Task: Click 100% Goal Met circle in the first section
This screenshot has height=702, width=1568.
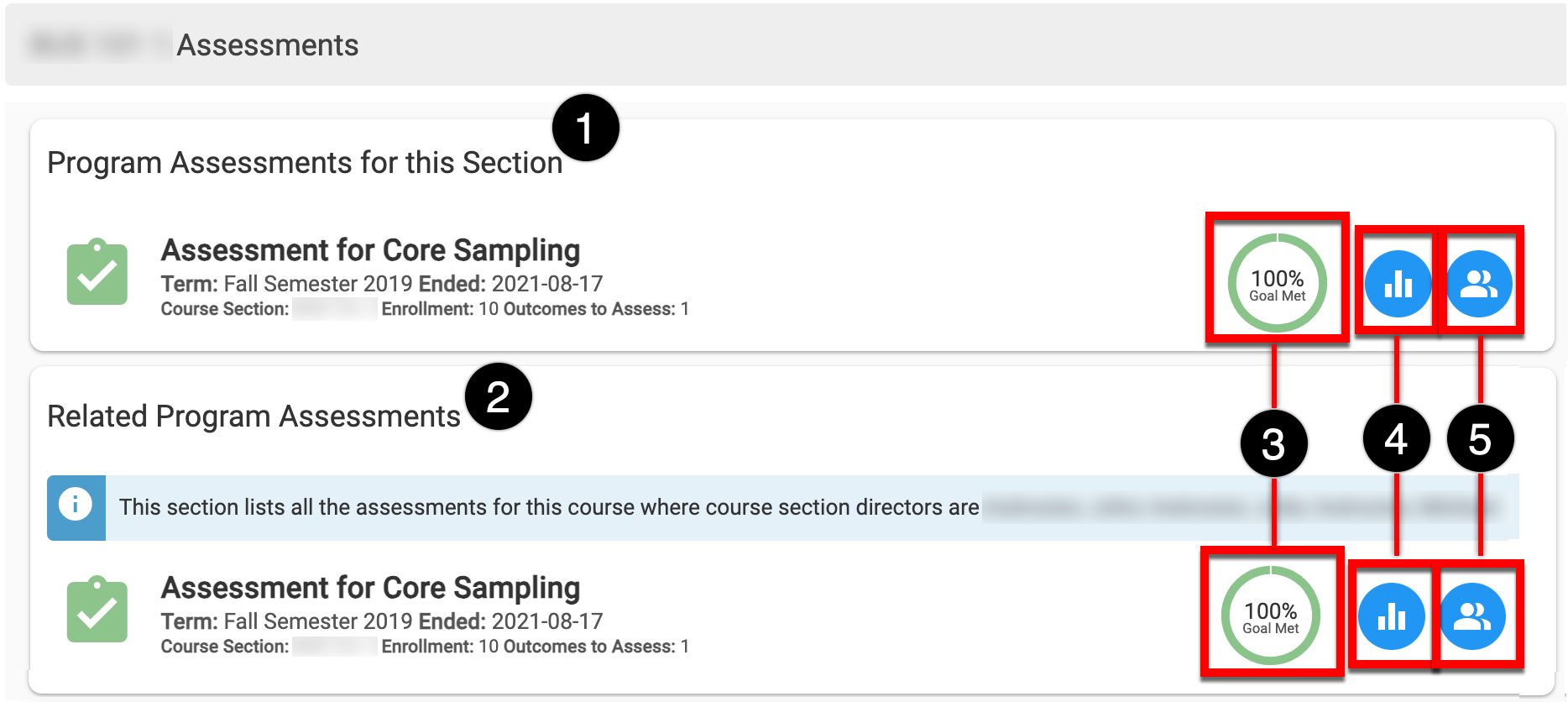Action: tap(1277, 284)
